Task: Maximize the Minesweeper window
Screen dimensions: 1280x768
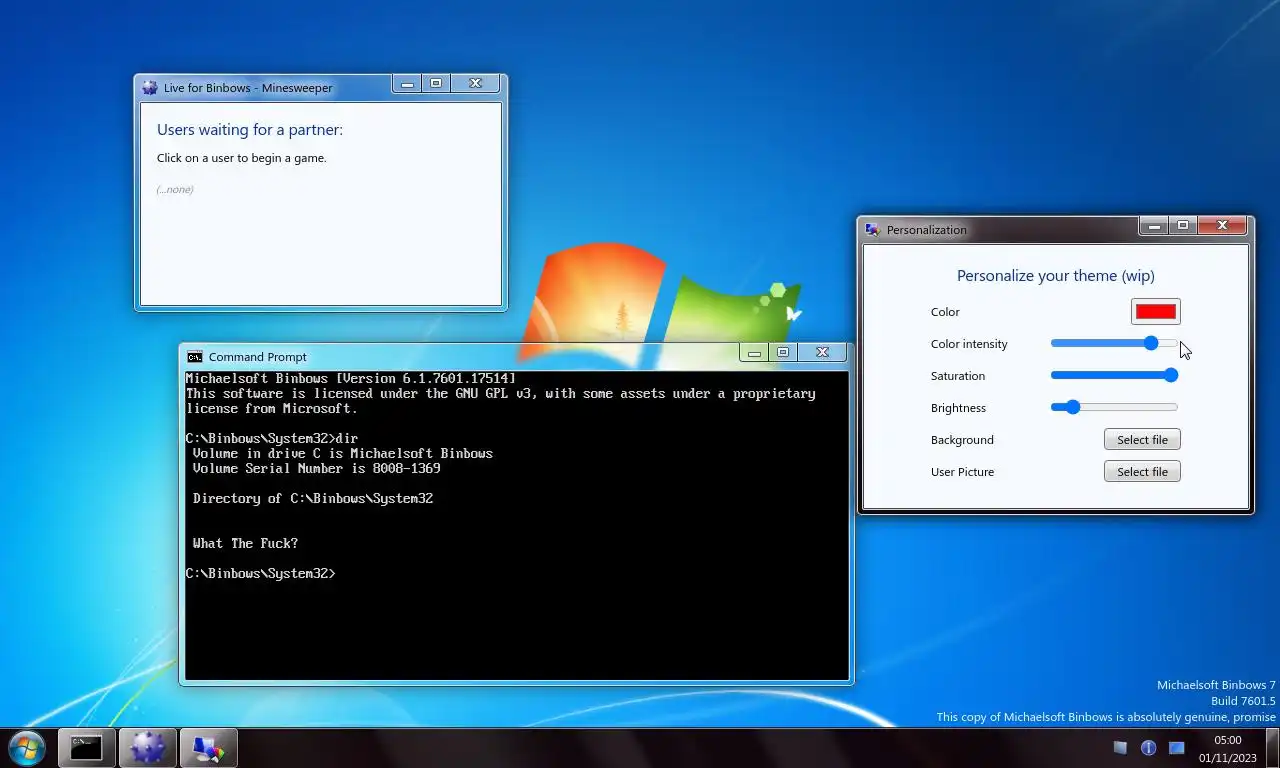Action: coord(436,84)
